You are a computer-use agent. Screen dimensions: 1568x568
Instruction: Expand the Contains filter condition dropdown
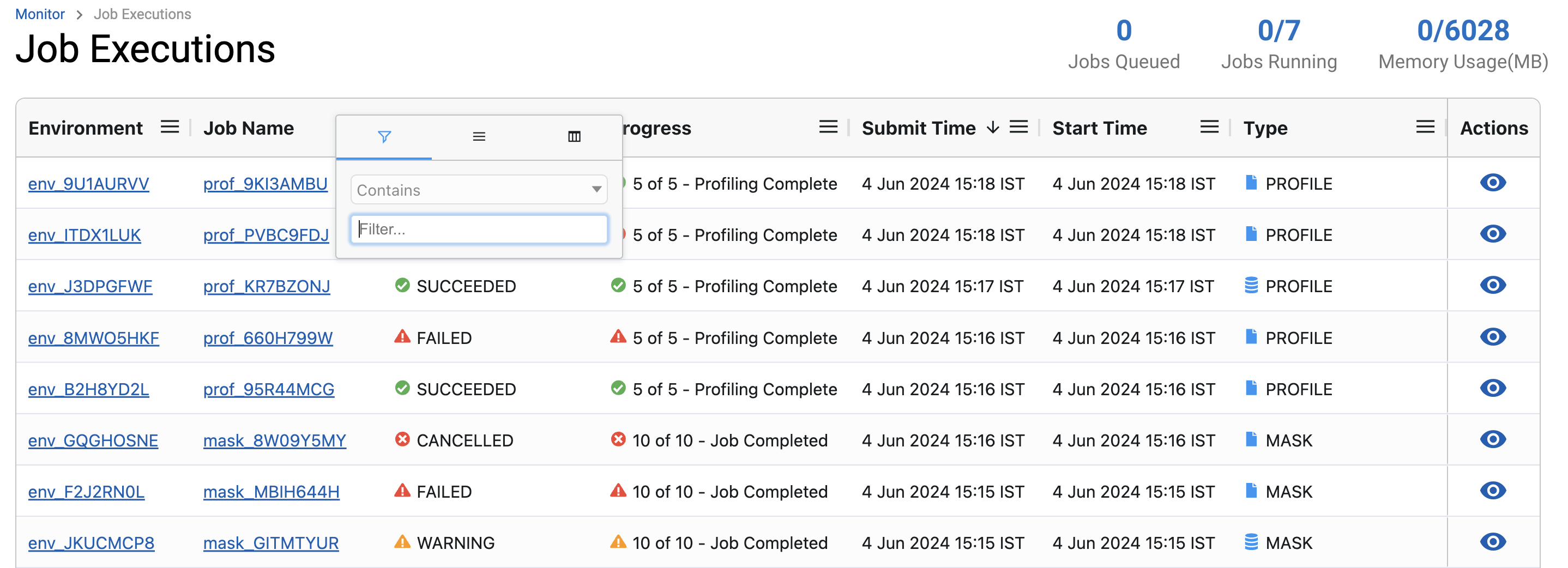[479, 190]
